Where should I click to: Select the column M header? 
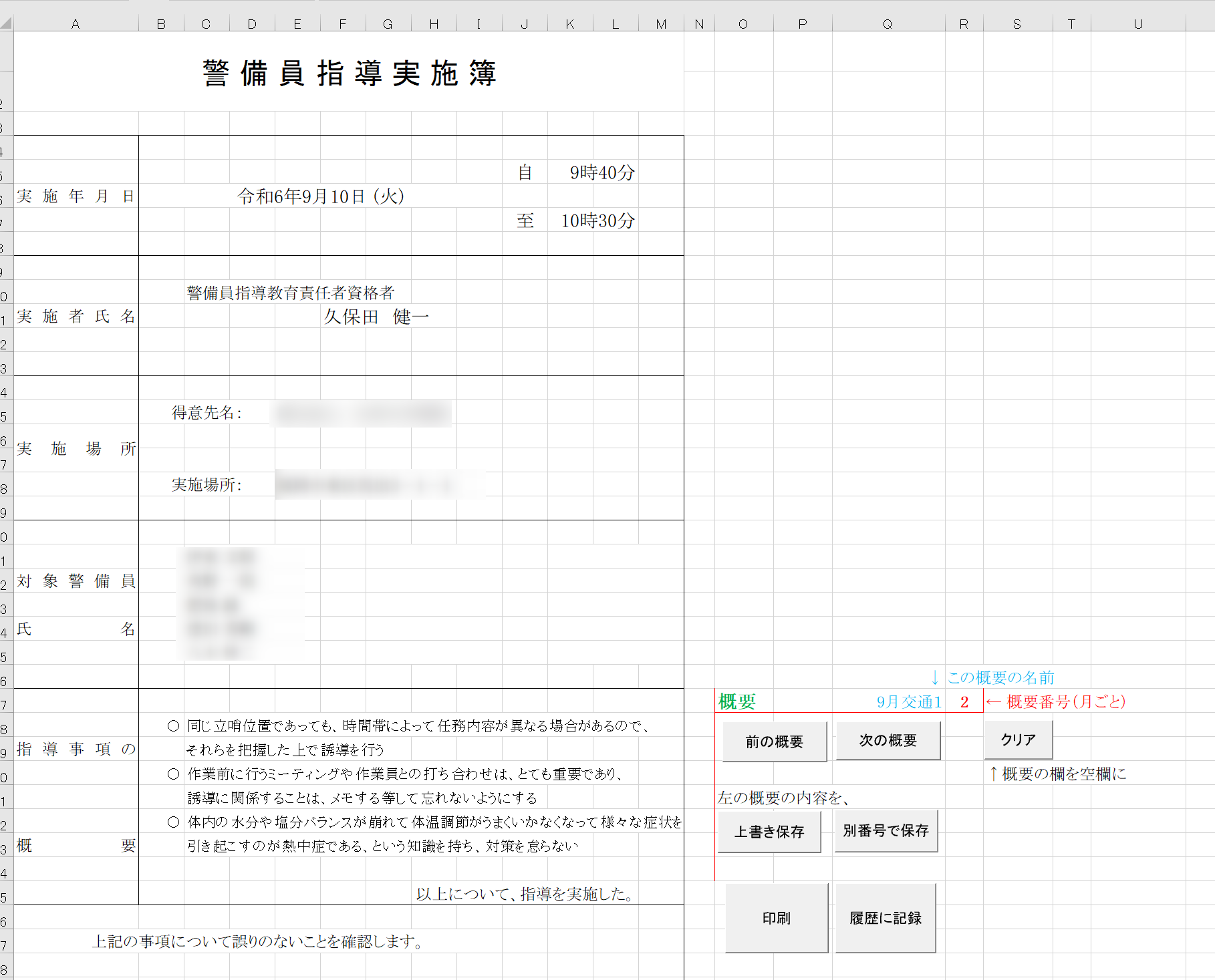tap(661, 24)
